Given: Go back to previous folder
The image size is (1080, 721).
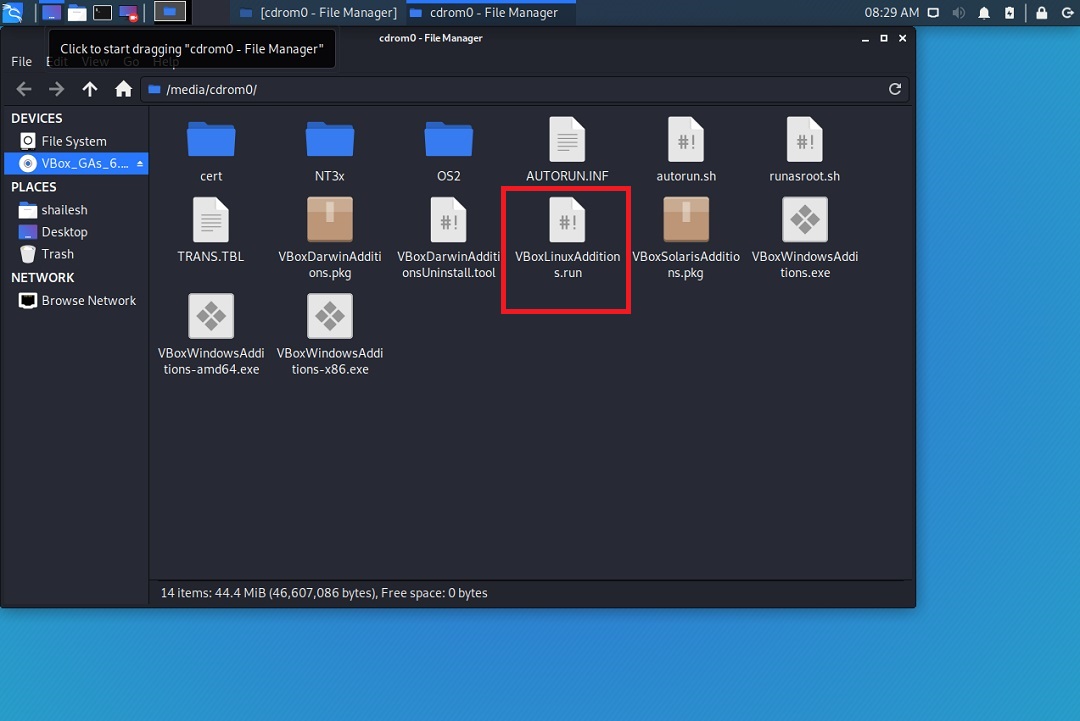Looking at the screenshot, I should (24, 89).
